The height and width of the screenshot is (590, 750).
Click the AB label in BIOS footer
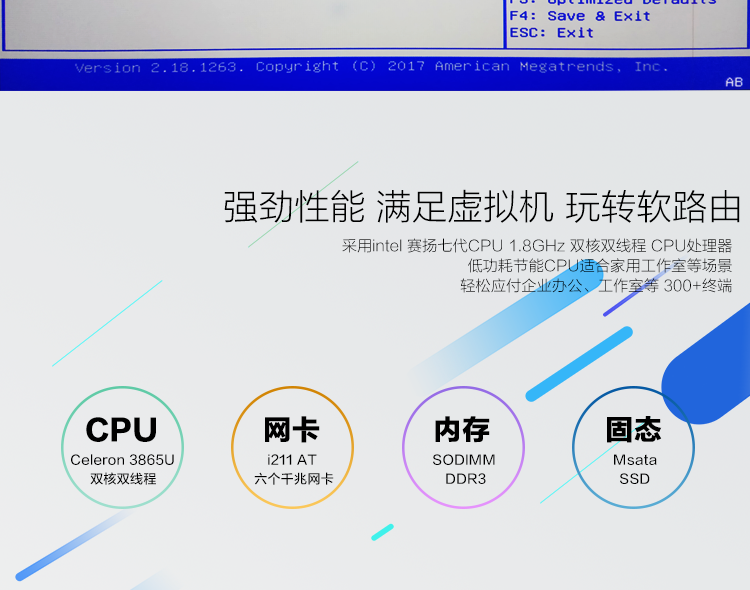(734, 82)
